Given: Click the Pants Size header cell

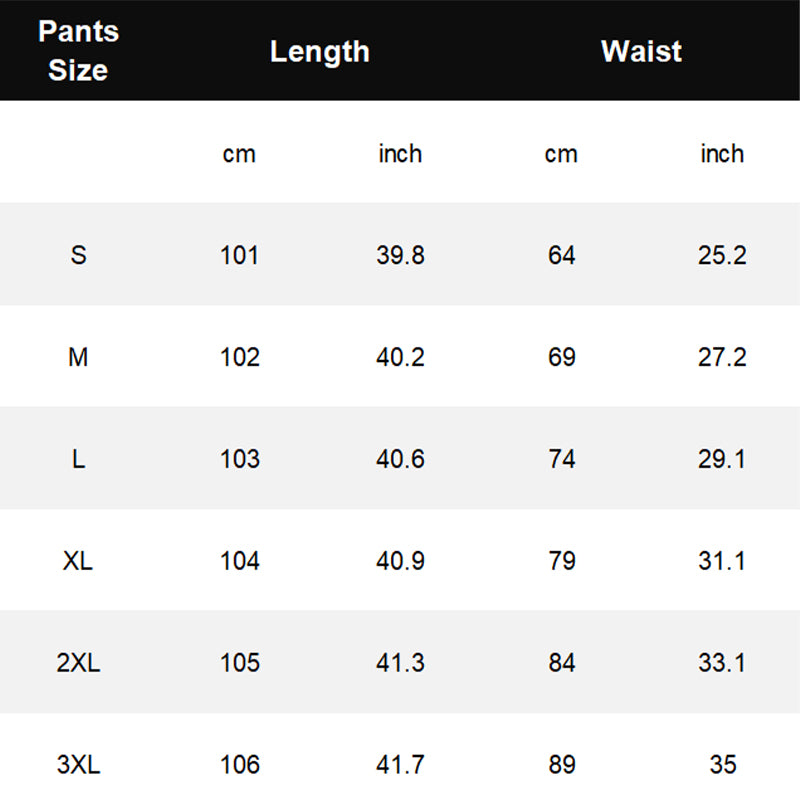Looking at the screenshot, I should [78, 51].
